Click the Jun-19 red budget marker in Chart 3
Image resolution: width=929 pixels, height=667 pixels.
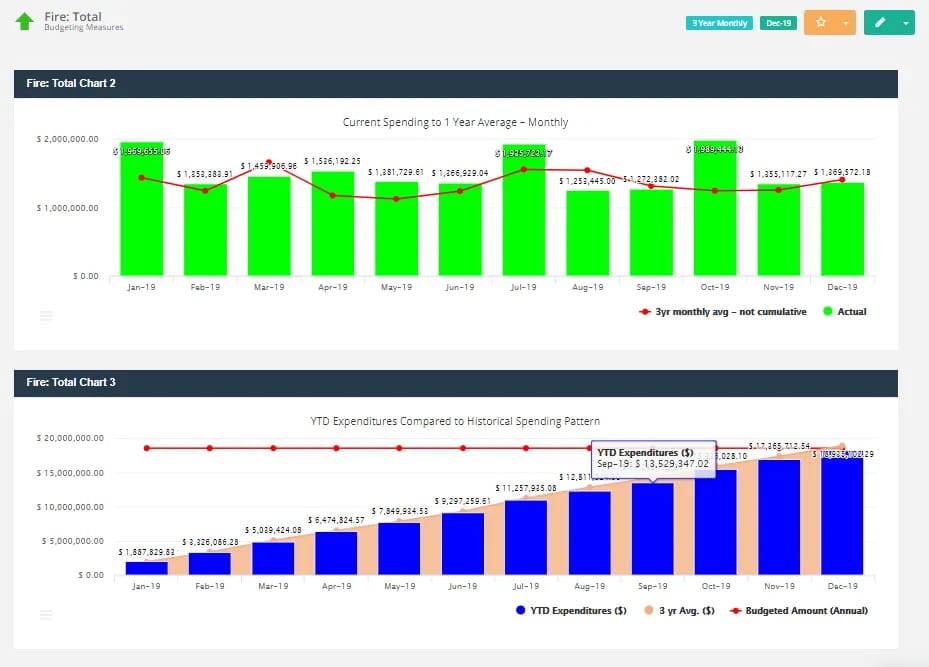pyautogui.click(x=463, y=448)
